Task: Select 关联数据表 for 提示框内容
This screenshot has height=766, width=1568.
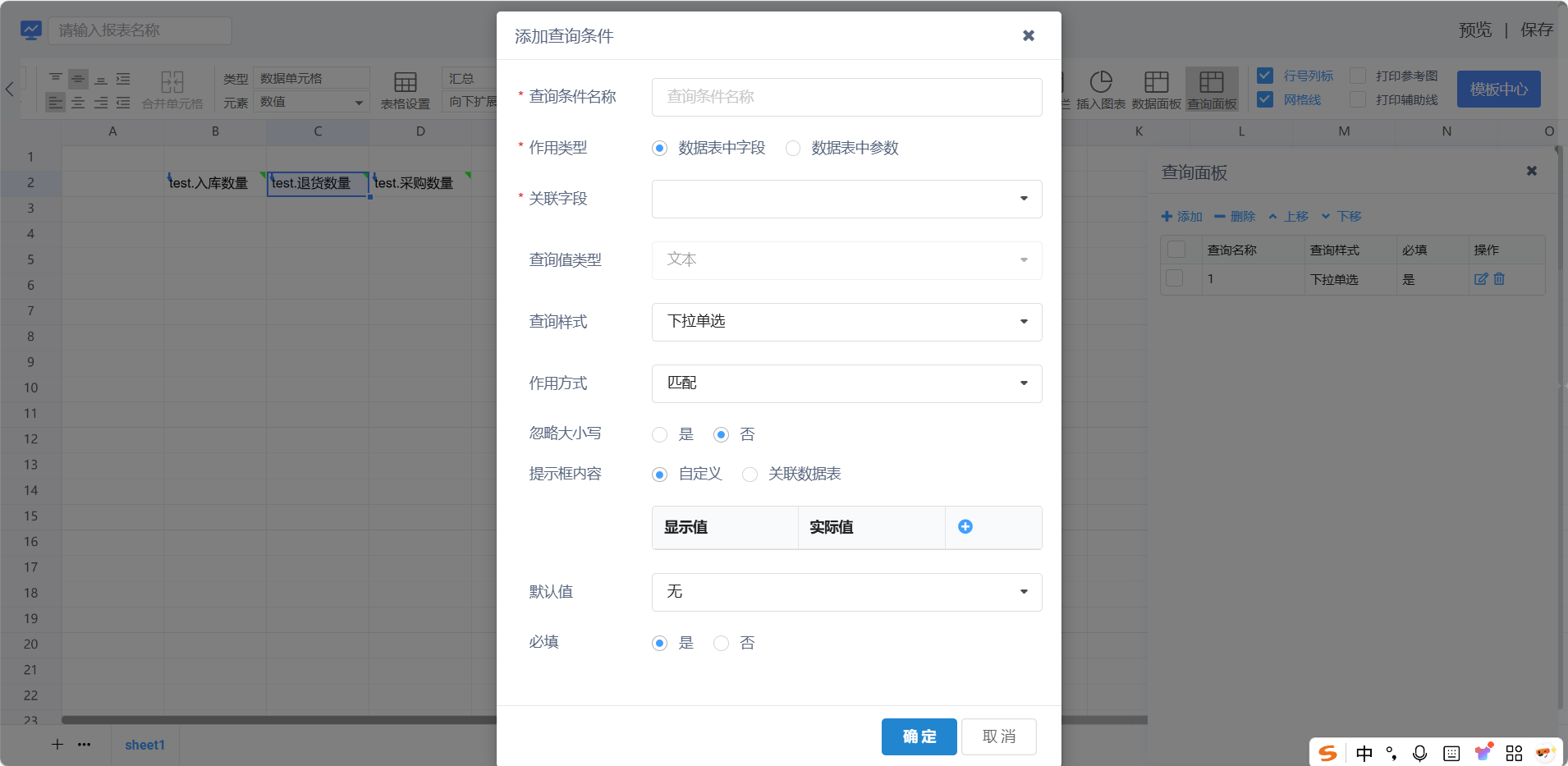Action: pyautogui.click(x=750, y=475)
